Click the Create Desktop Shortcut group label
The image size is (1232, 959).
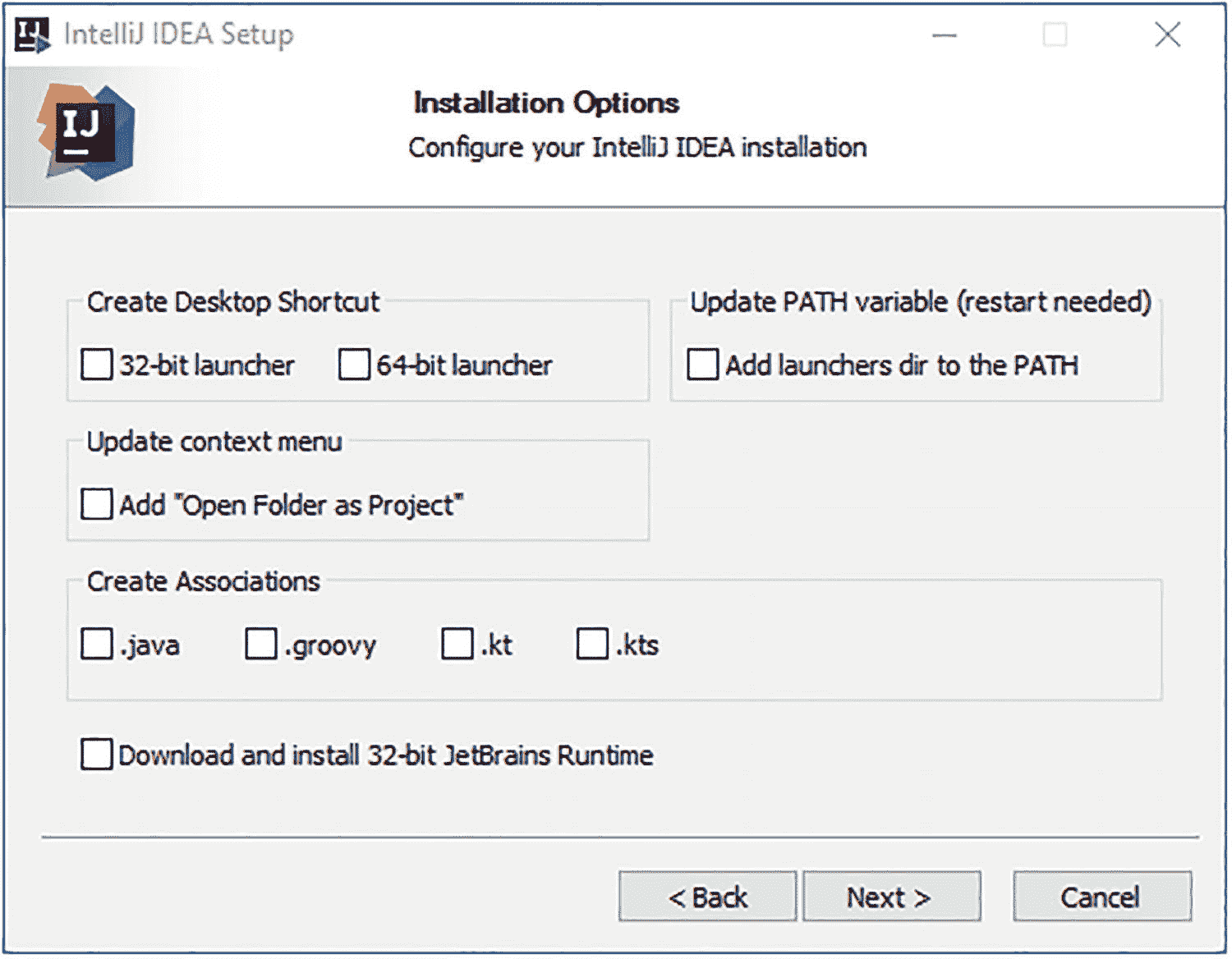tap(233, 301)
